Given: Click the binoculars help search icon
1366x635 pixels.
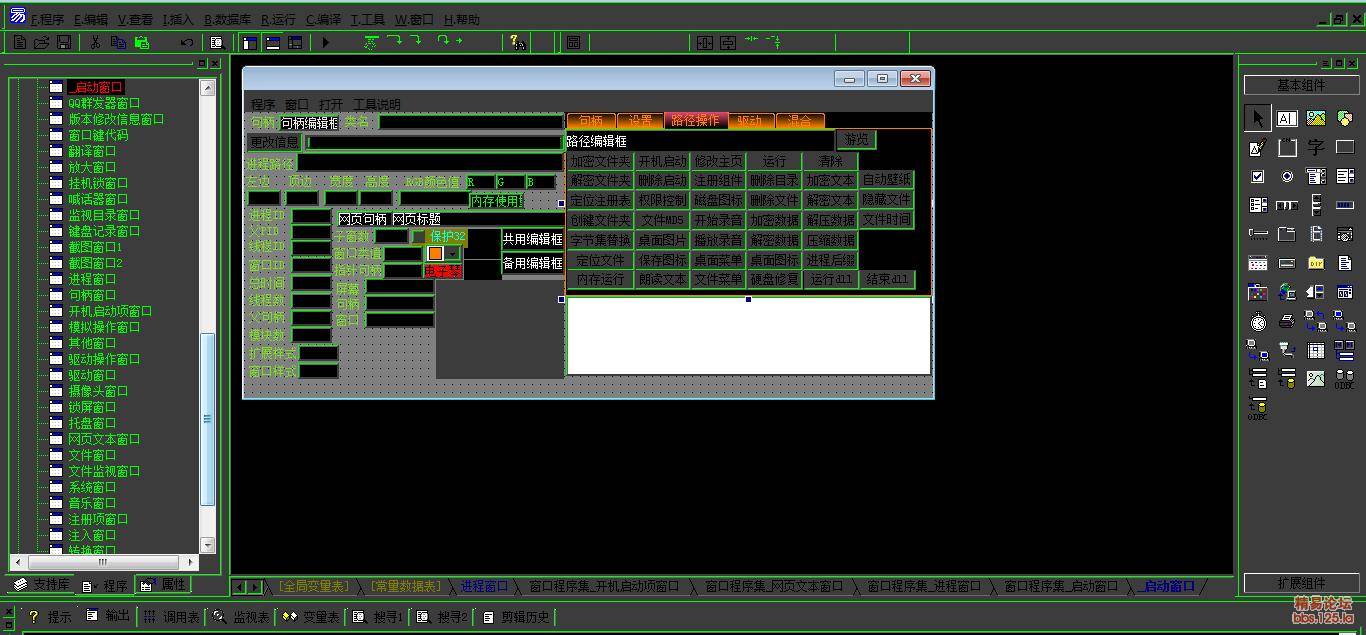Looking at the screenshot, I should click(x=517, y=42).
